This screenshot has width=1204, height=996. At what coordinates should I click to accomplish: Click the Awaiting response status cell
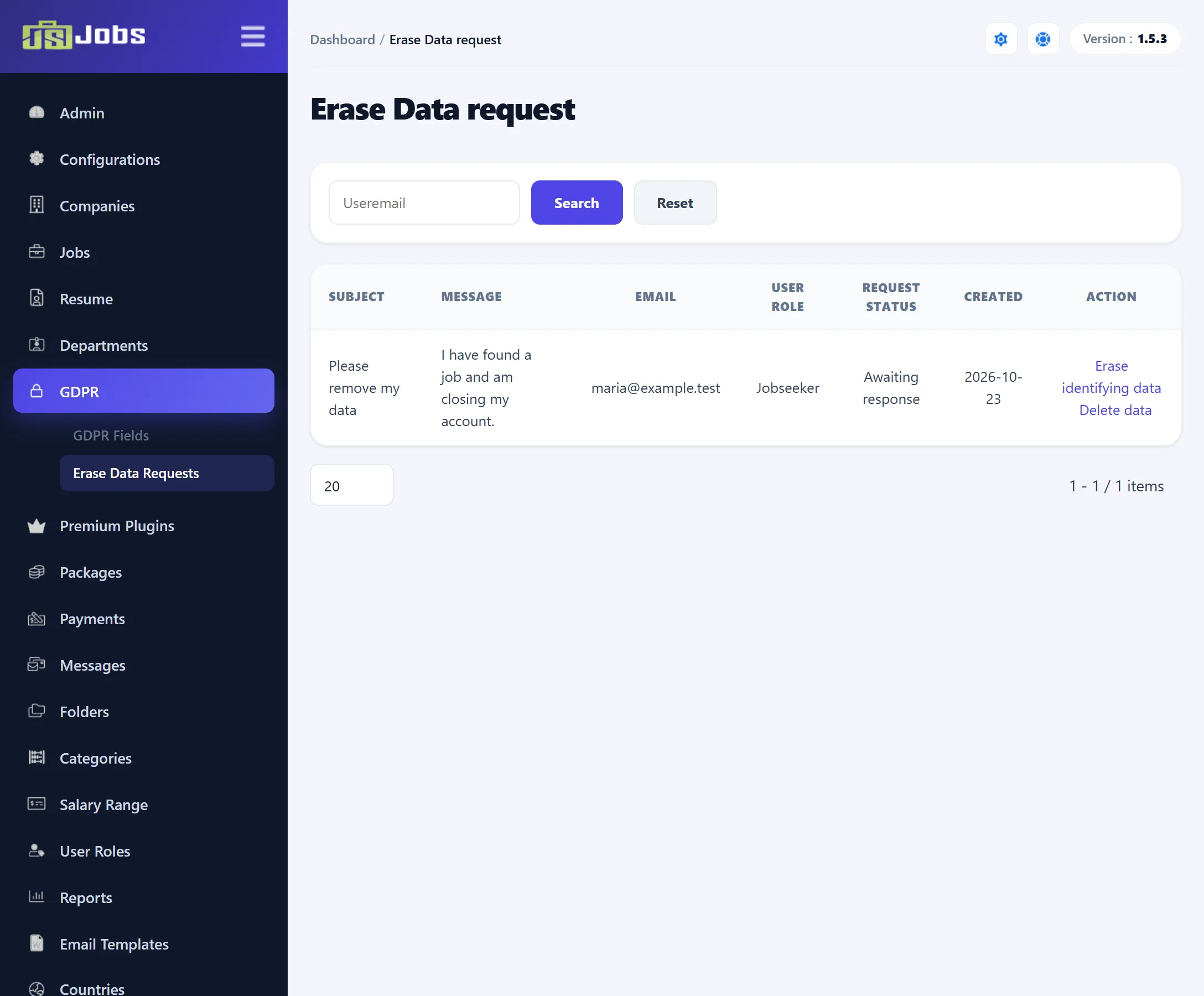890,388
